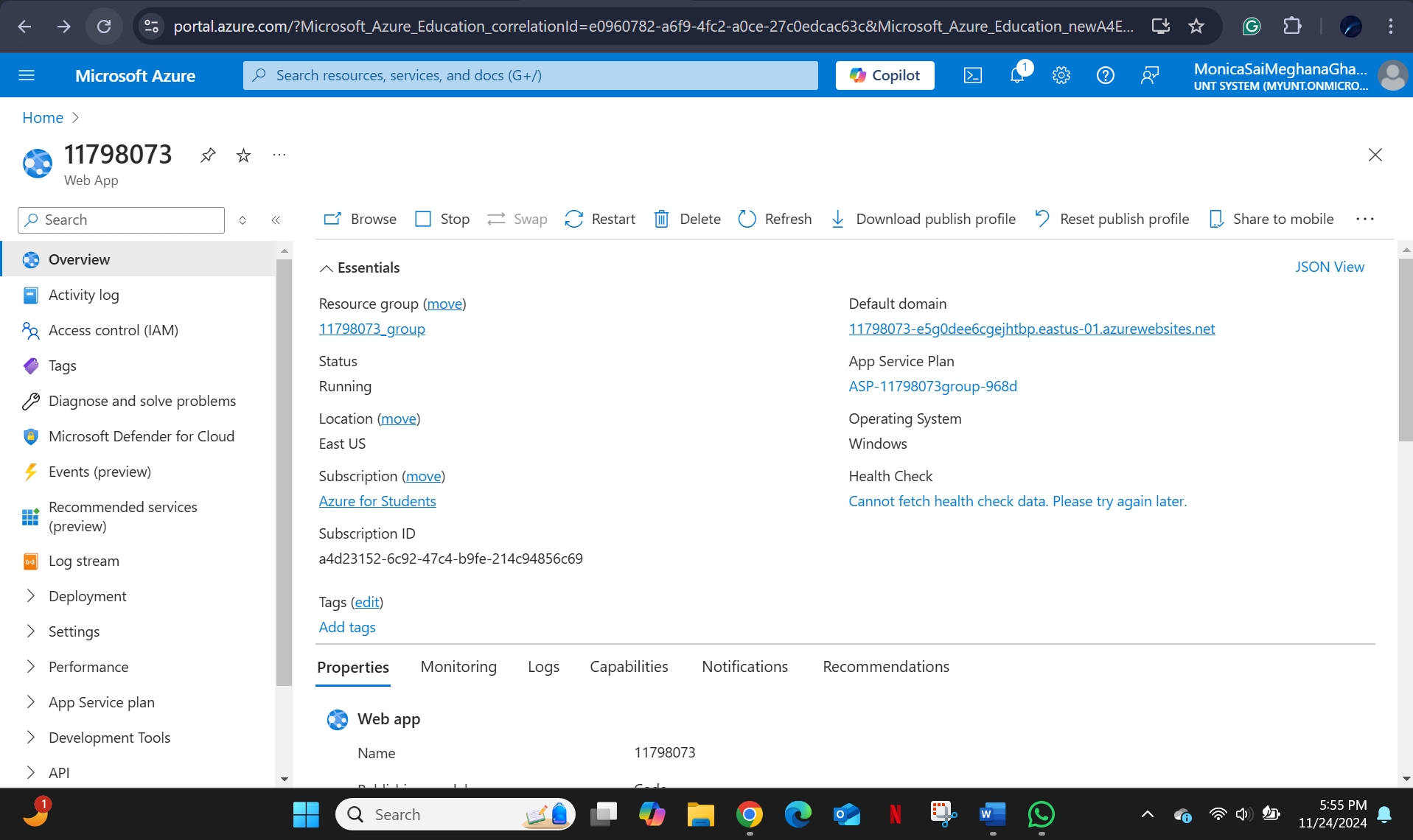Toggle expand/collapse all menu groups
Image resolution: width=1413 pixels, height=840 pixels.
[x=243, y=220]
